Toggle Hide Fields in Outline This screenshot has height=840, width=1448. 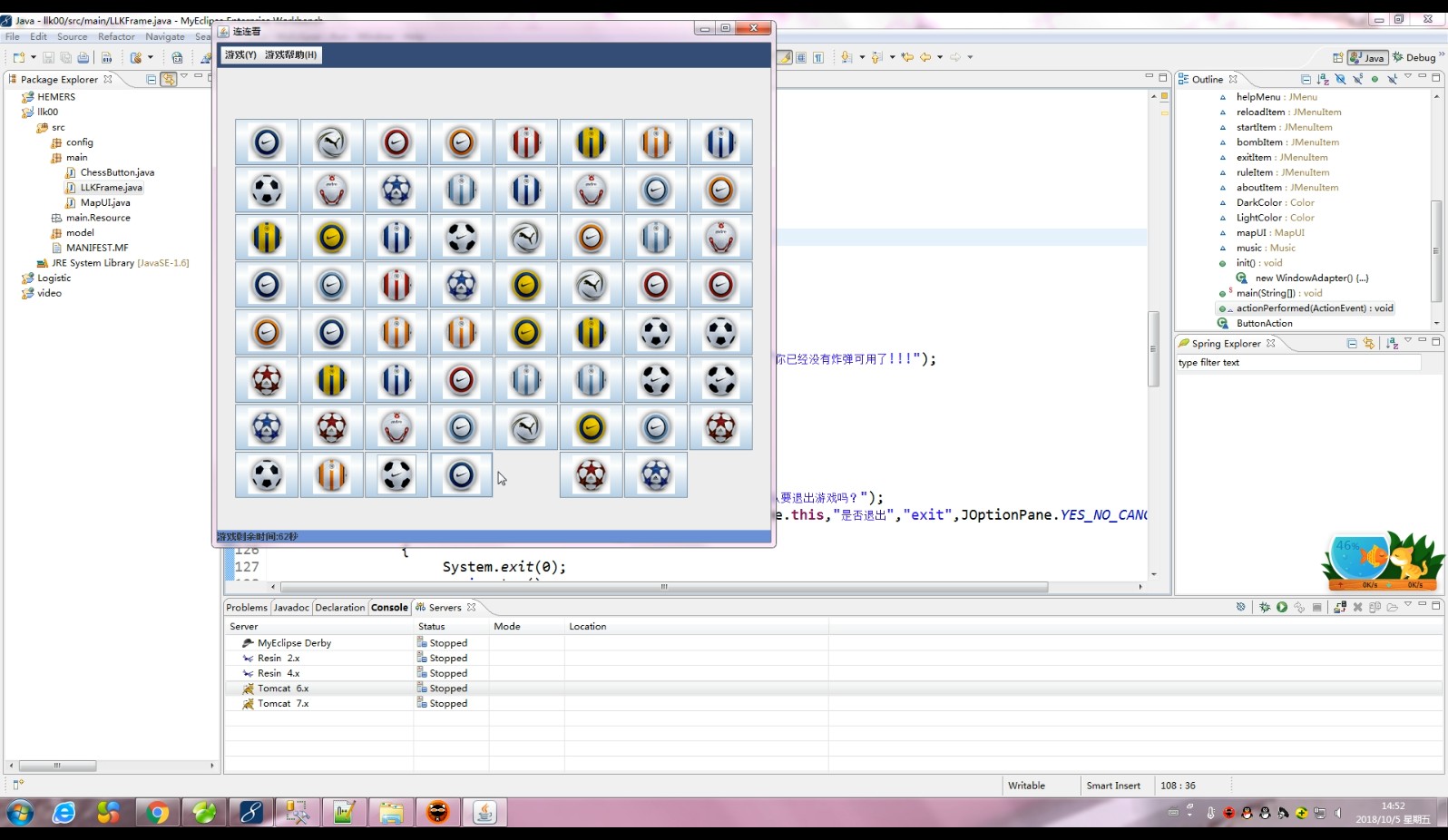[x=1340, y=80]
